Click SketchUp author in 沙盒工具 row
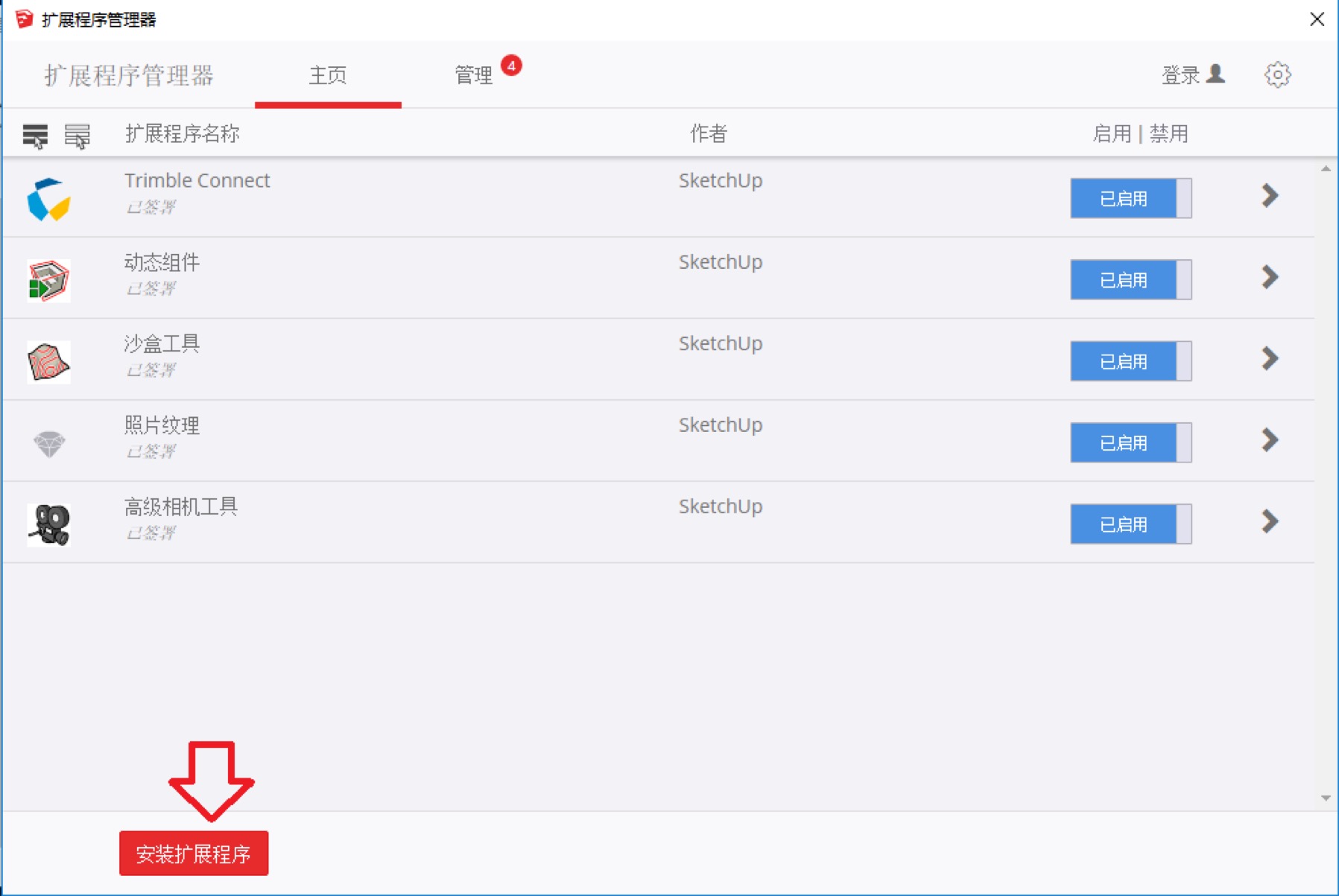The width and height of the screenshot is (1339, 896). [x=721, y=343]
